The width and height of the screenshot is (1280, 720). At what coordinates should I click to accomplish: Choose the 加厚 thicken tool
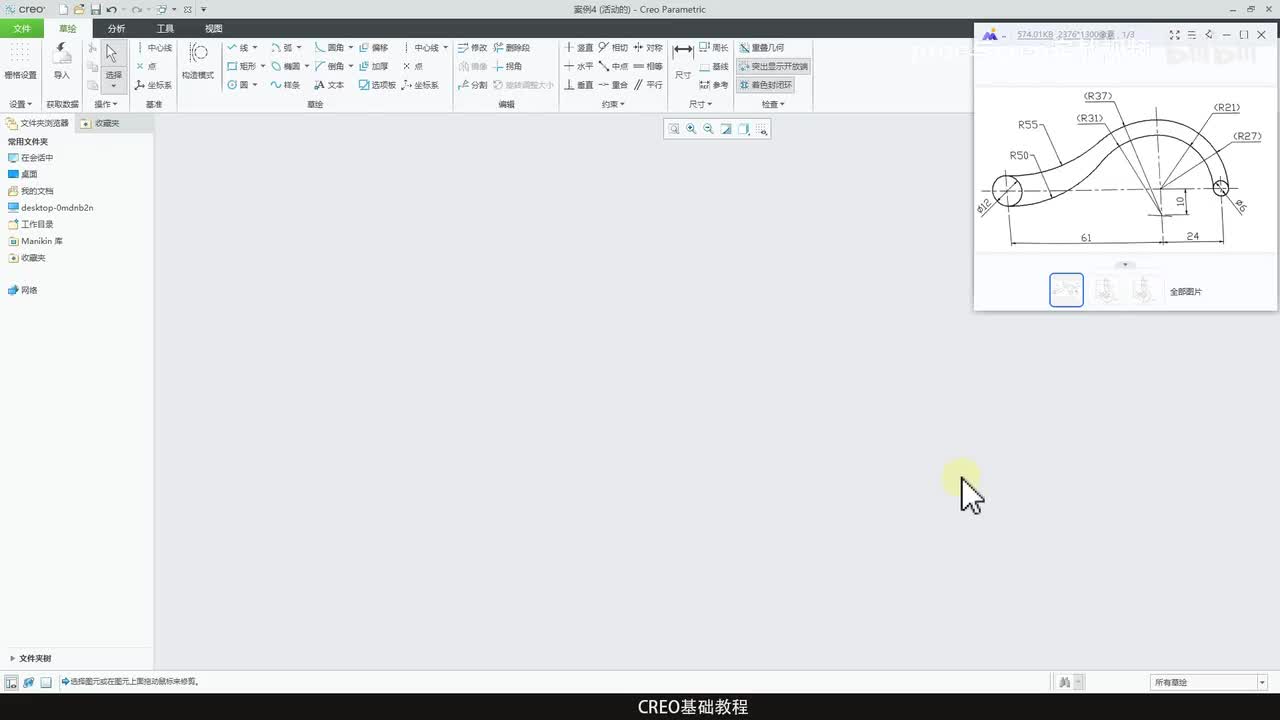(x=373, y=66)
